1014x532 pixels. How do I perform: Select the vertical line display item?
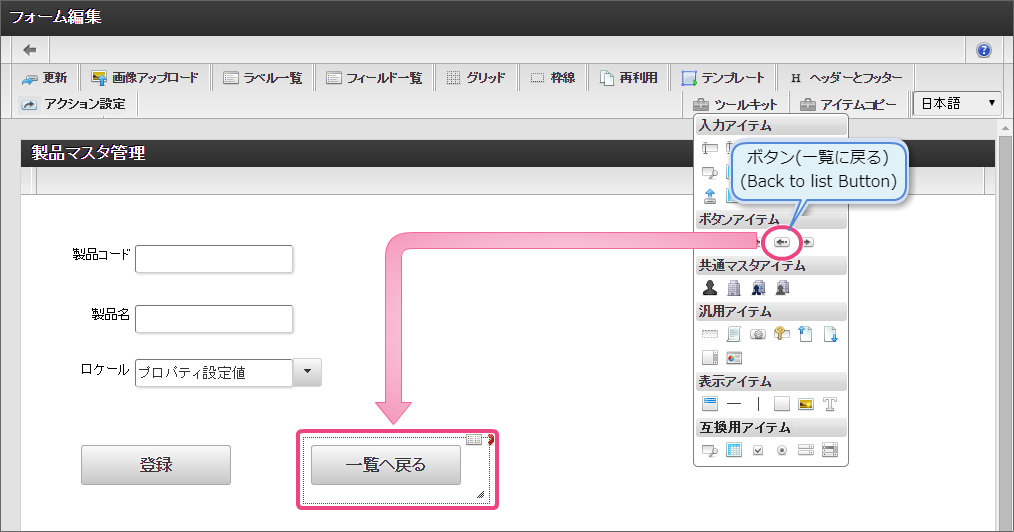click(758, 404)
